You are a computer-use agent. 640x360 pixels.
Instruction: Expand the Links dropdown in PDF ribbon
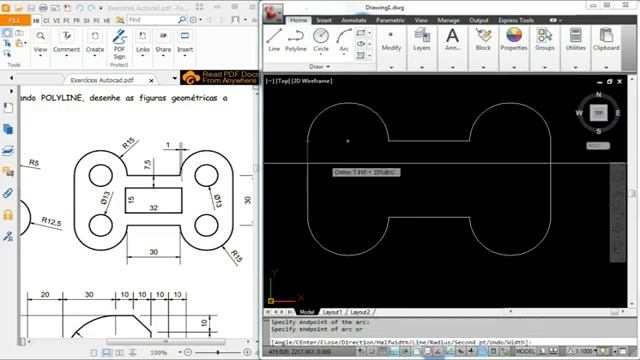click(142, 56)
